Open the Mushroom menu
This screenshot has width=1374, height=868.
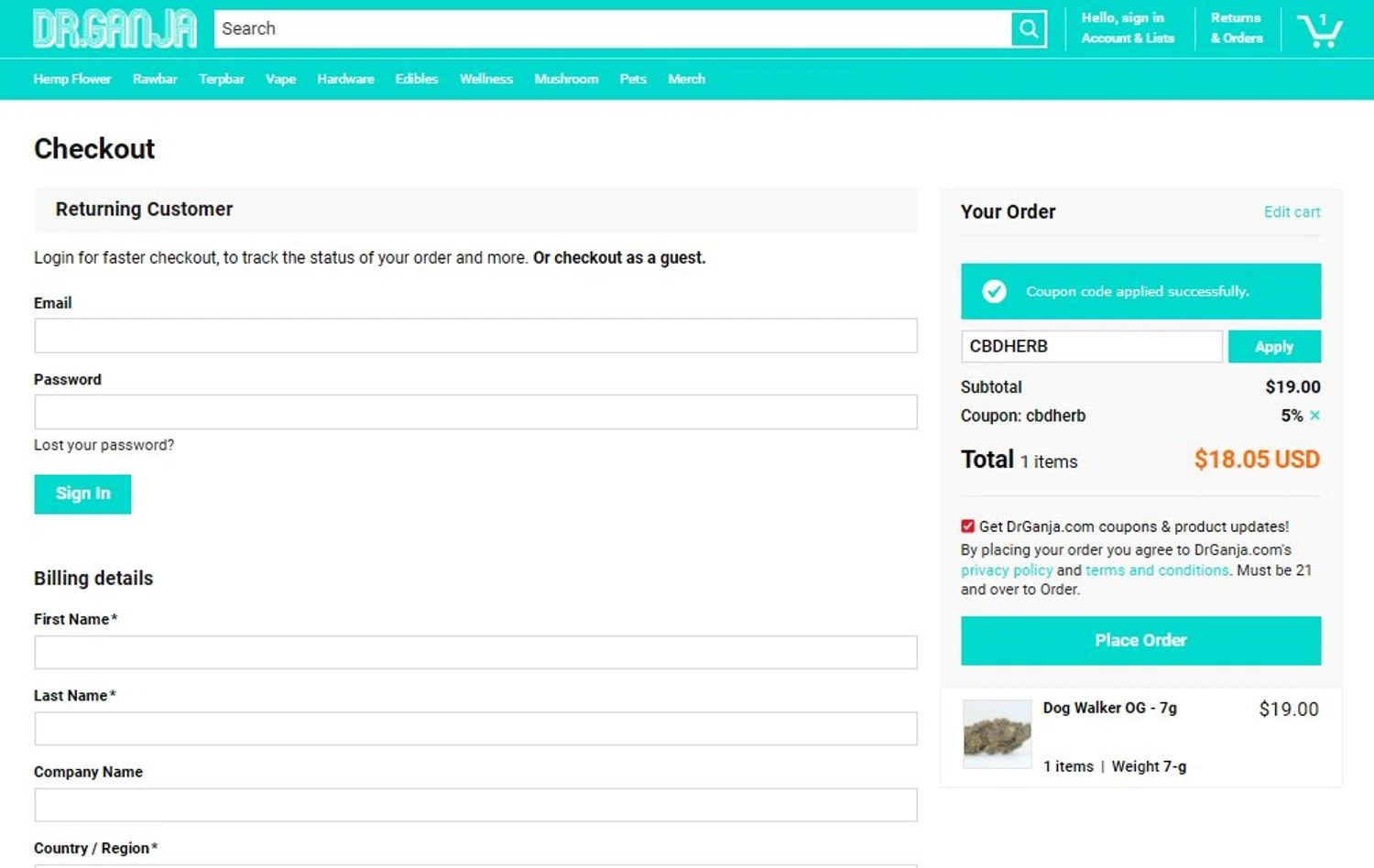(x=566, y=79)
